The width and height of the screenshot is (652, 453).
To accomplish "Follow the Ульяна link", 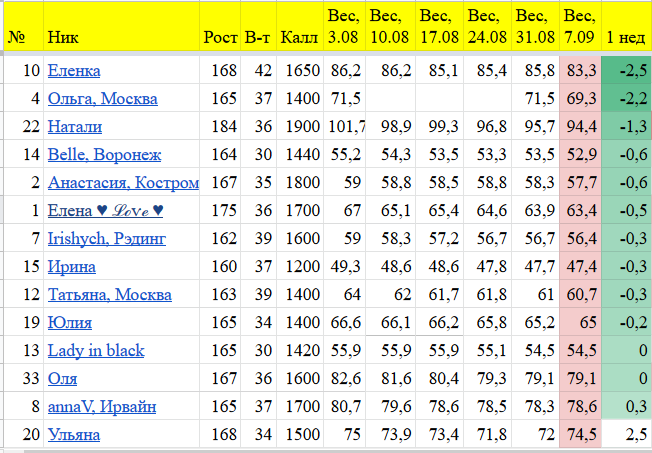I will tap(76, 435).
